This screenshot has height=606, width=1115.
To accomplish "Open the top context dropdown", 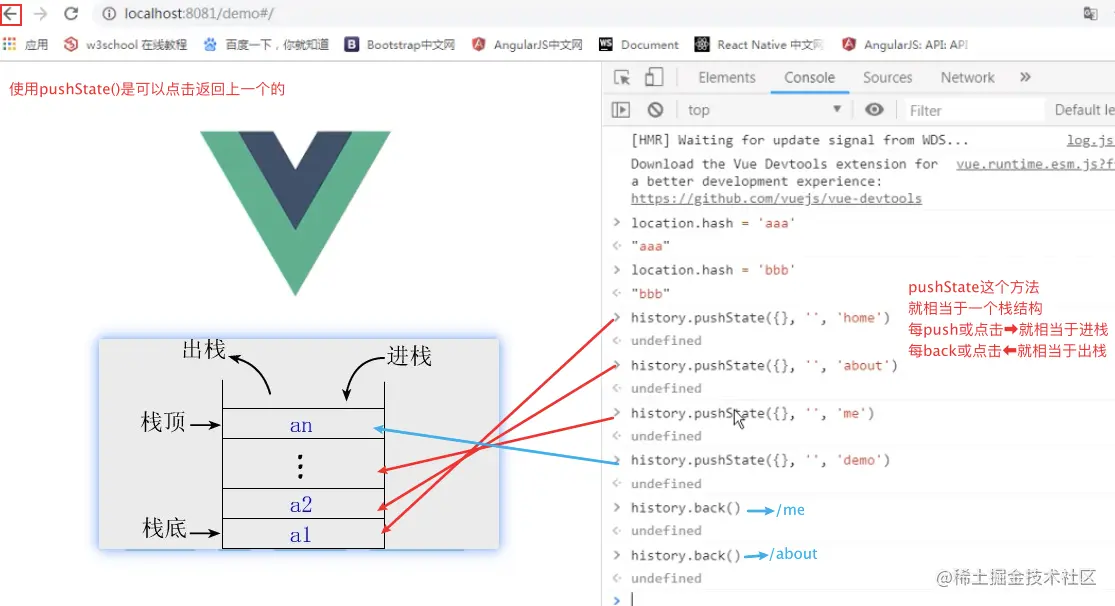I will coord(764,110).
